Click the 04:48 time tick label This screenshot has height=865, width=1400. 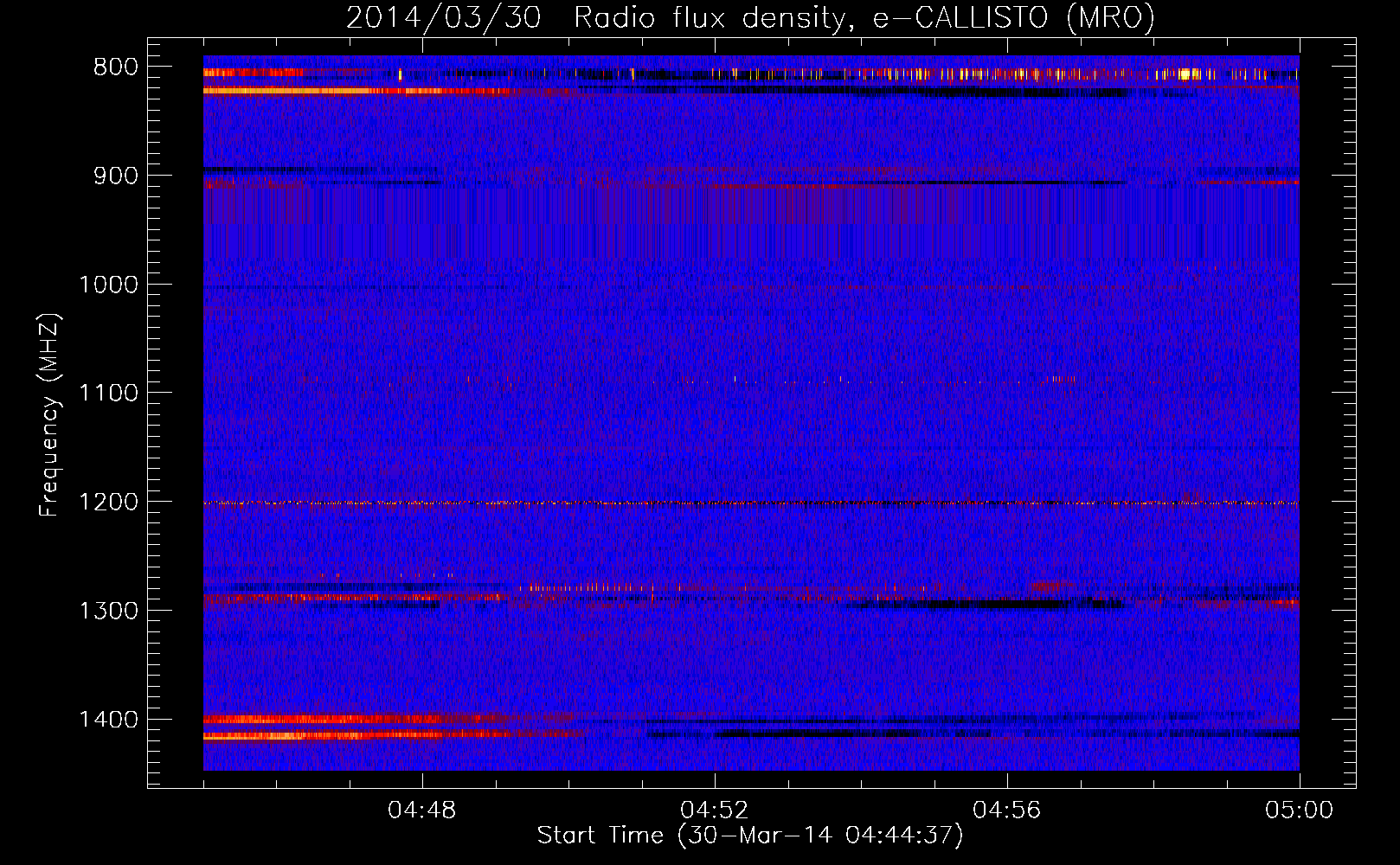[x=422, y=811]
